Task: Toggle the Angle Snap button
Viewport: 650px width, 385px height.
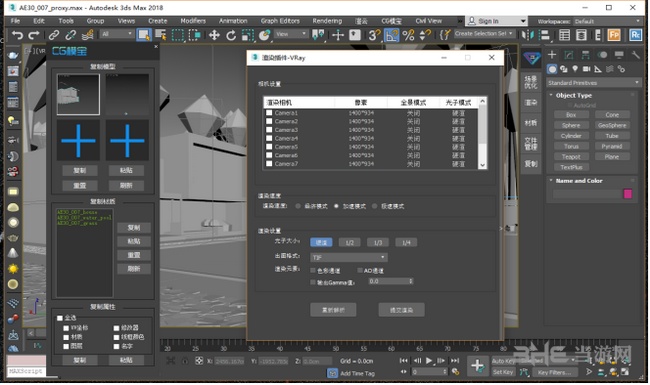Action: (x=391, y=35)
